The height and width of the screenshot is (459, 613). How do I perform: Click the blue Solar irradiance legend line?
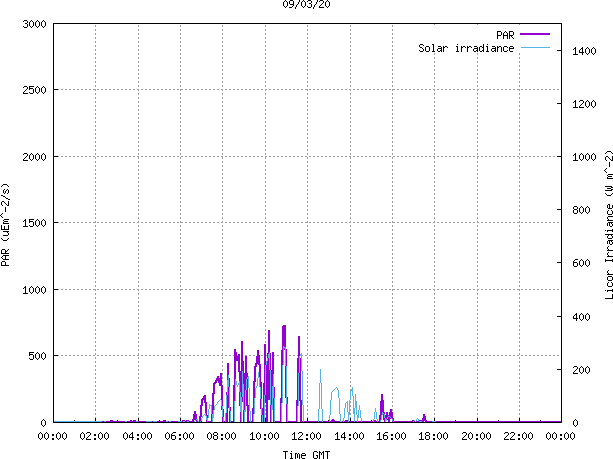pyautogui.click(x=535, y=48)
